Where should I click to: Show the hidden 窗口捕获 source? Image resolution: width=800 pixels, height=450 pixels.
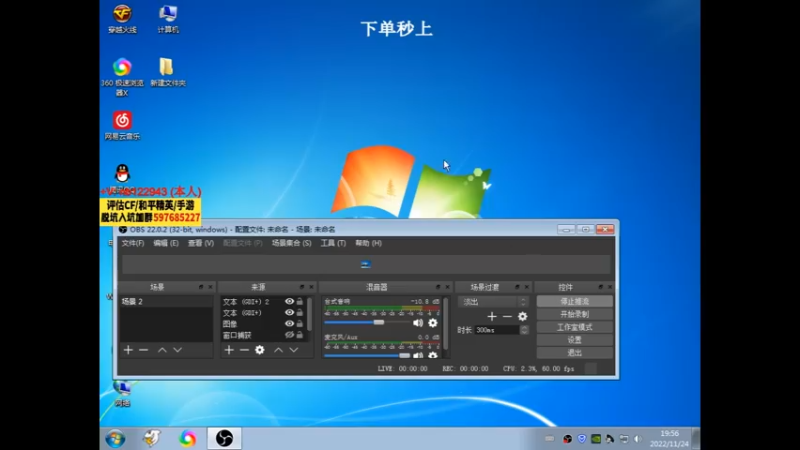click(289, 335)
